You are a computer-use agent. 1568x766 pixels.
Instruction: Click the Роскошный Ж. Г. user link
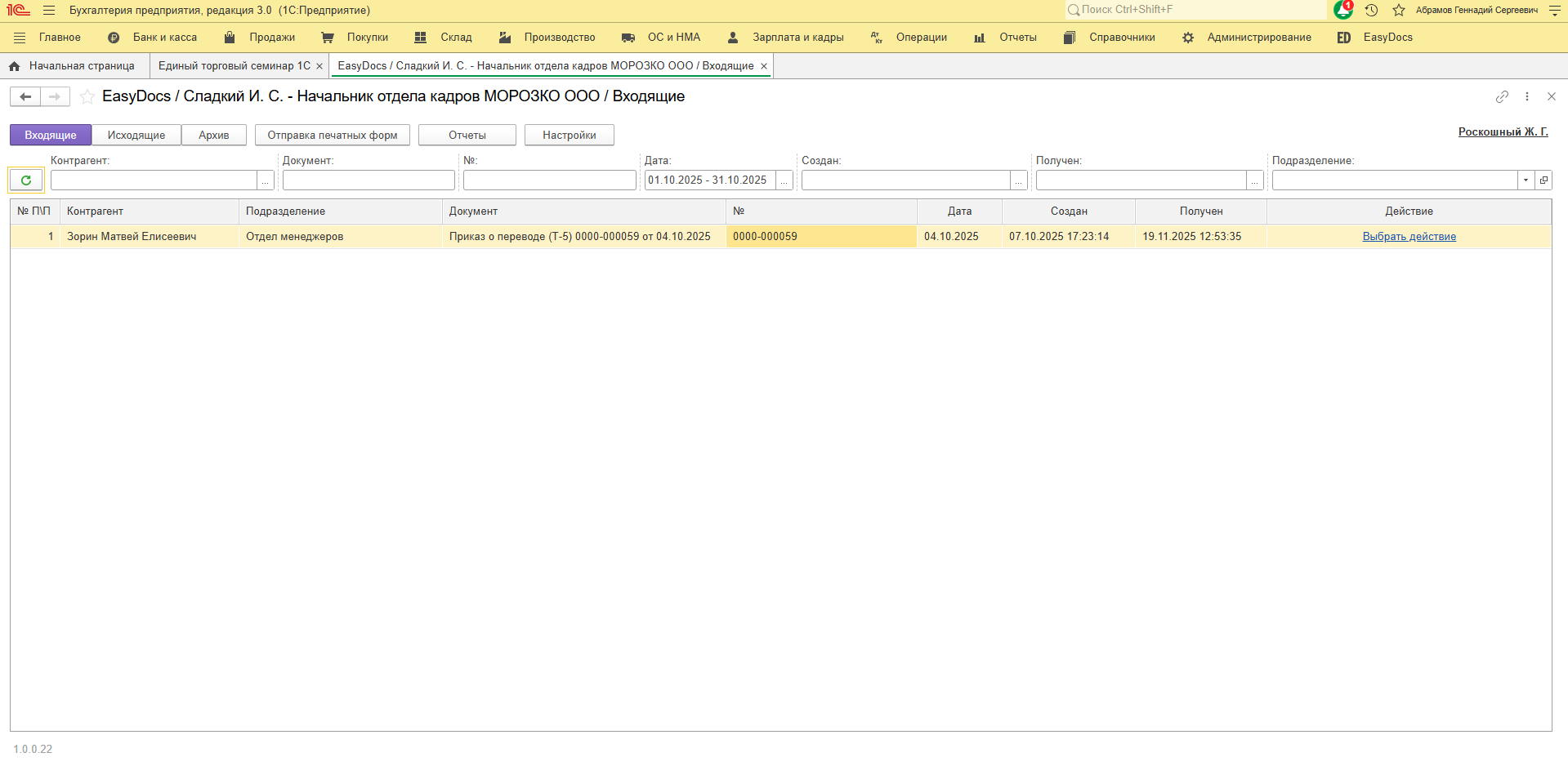coord(1503,132)
